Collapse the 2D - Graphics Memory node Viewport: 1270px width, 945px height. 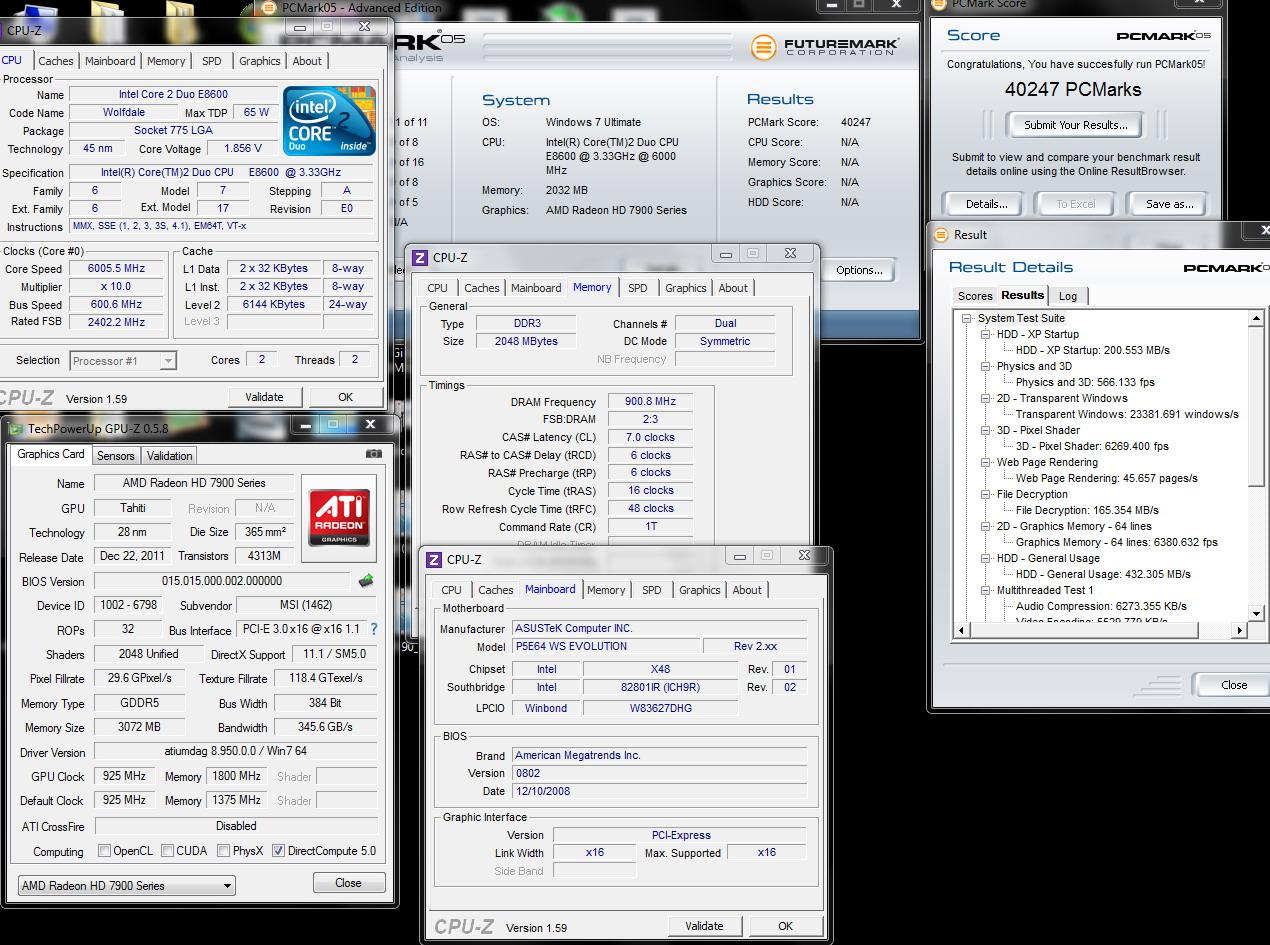click(986, 527)
